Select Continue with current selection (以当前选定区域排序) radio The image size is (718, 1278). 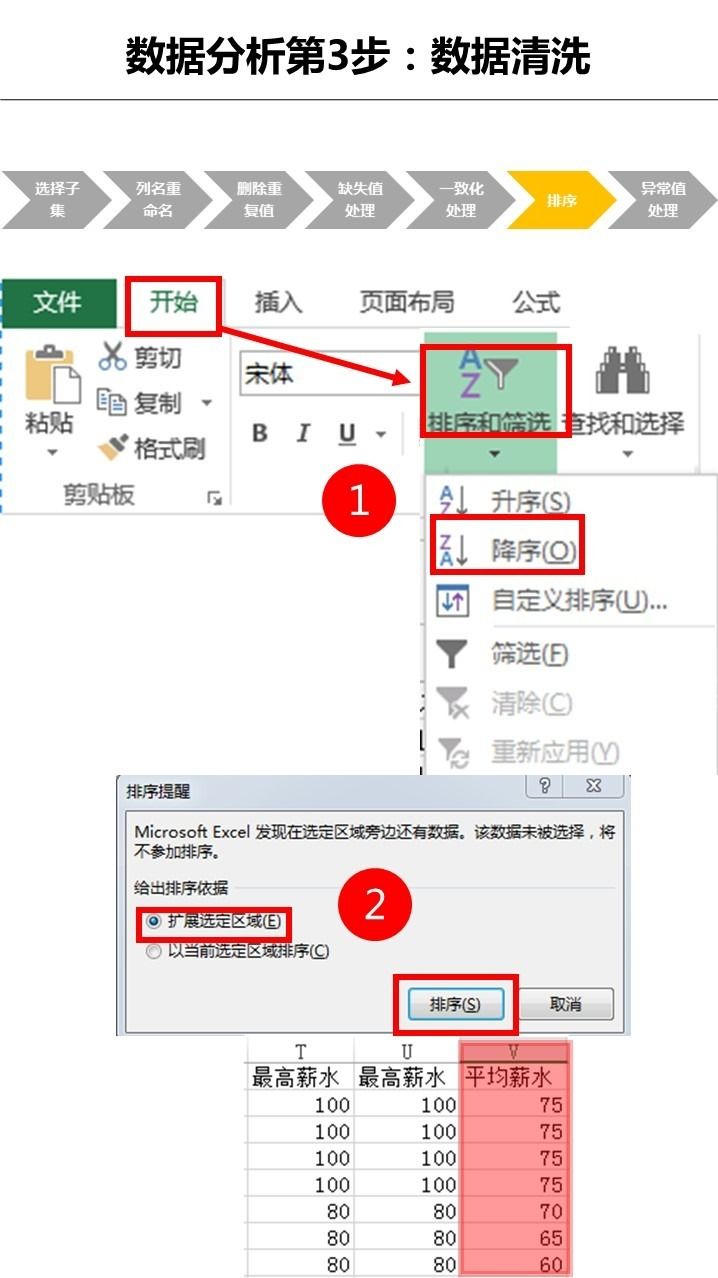(153, 952)
